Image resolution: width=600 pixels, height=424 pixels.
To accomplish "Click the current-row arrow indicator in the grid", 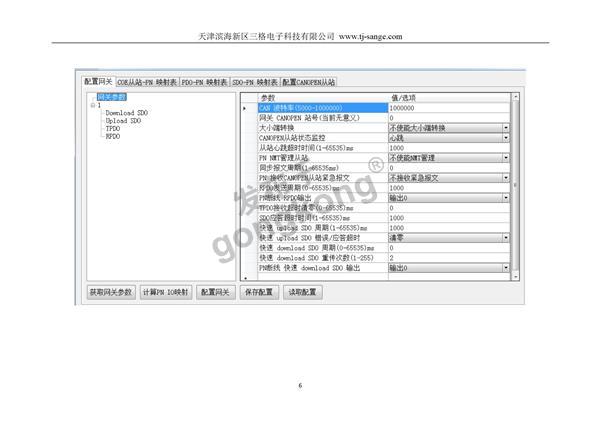I will coord(245,108).
